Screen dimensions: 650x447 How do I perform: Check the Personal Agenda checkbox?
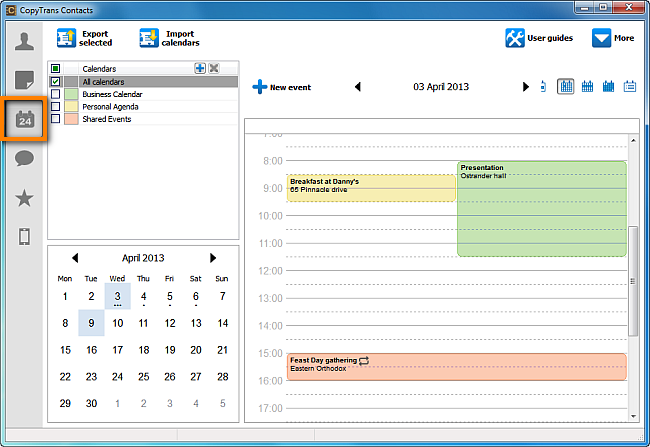pos(56,107)
